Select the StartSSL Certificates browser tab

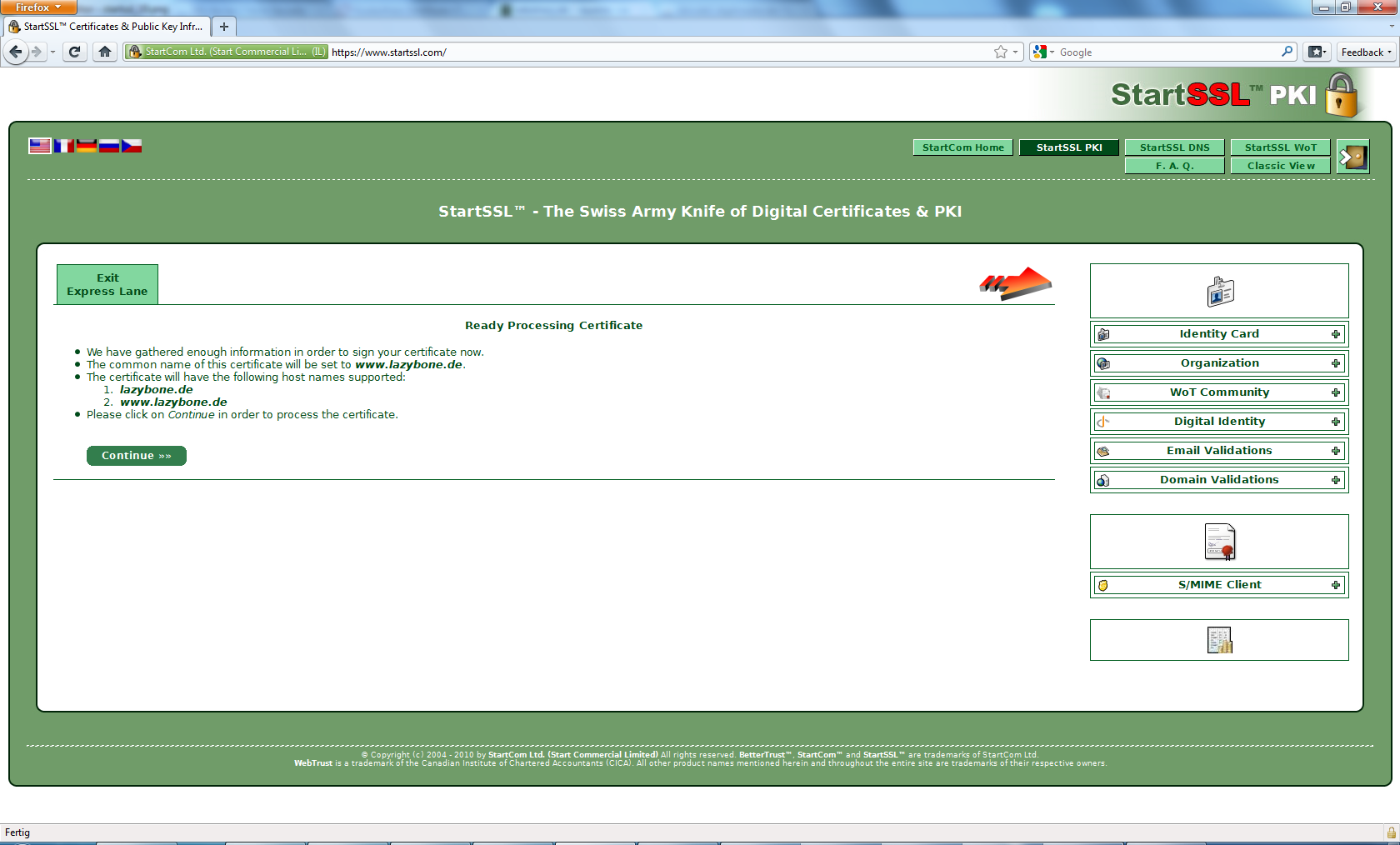pos(106,27)
